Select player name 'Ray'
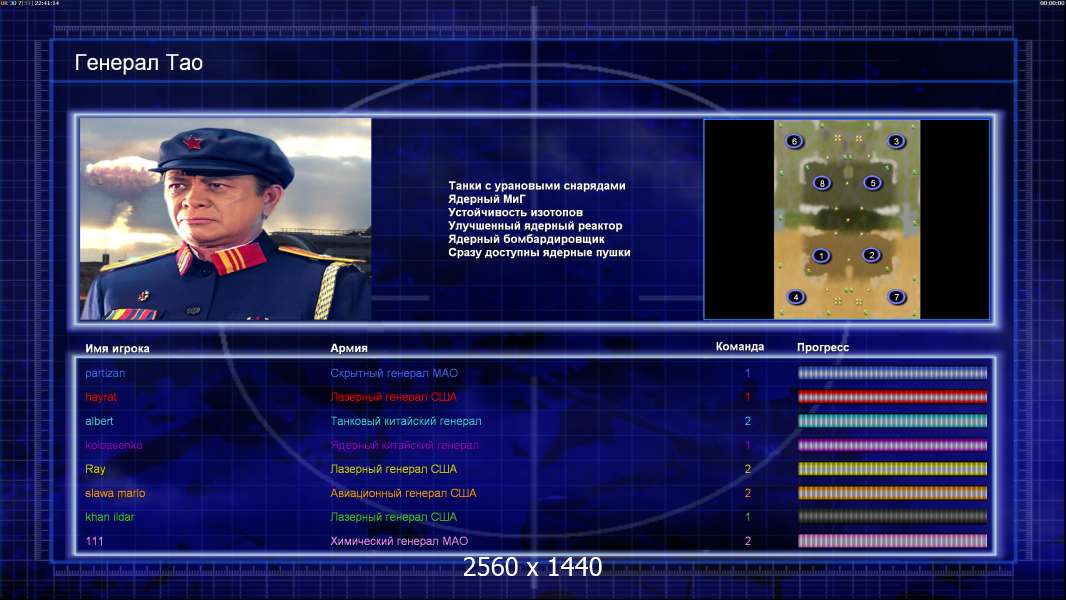The width and height of the screenshot is (1066, 600). point(95,469)
